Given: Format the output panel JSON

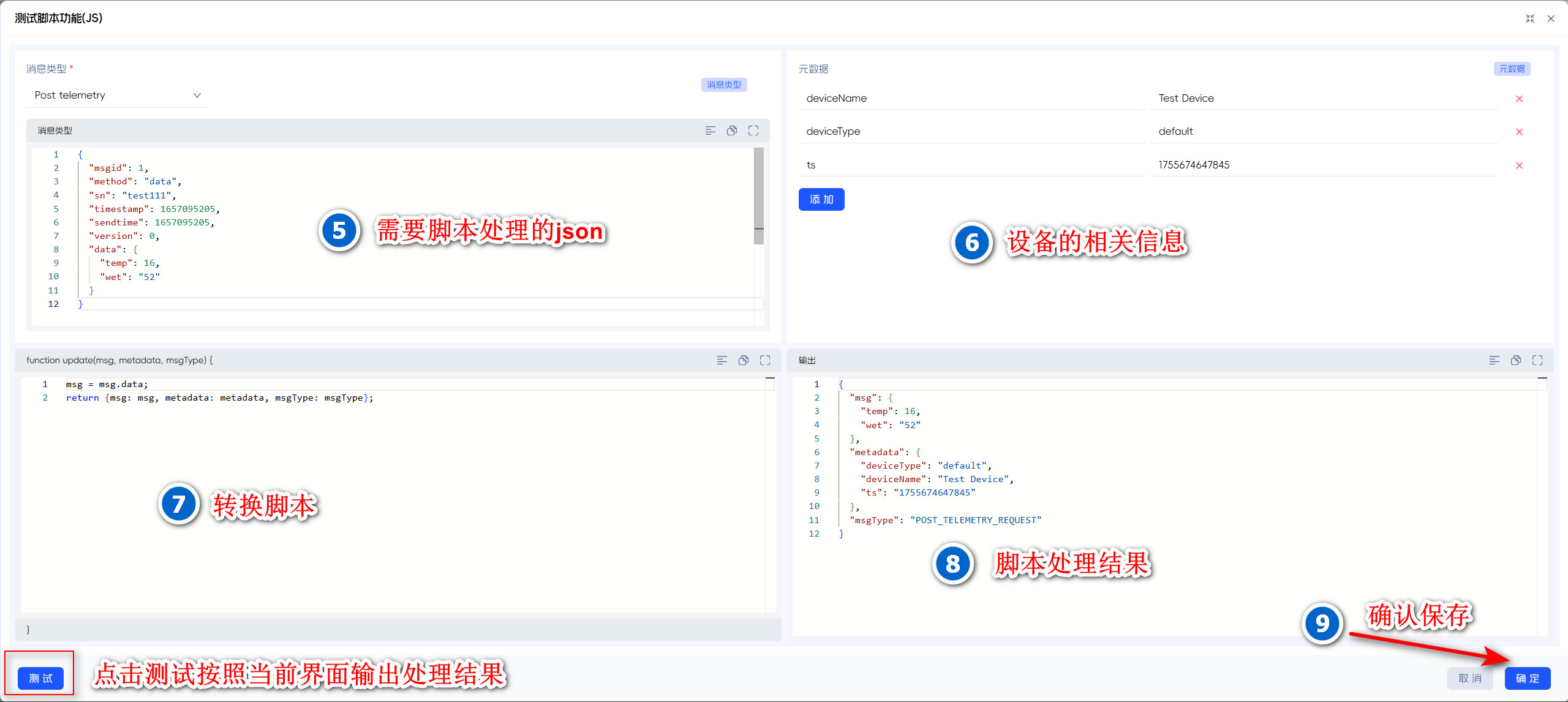Looking at the screenshot, I should click(x=1494, y=360).
